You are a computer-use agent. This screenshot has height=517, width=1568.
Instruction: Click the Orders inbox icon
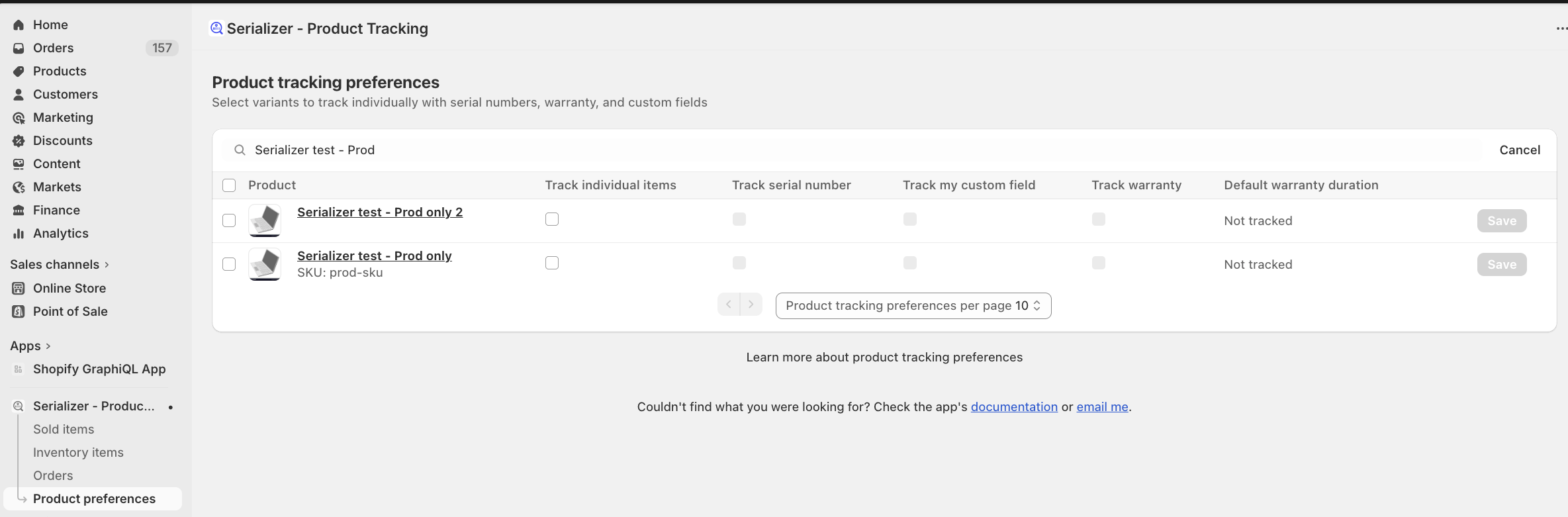pos(19,48)
